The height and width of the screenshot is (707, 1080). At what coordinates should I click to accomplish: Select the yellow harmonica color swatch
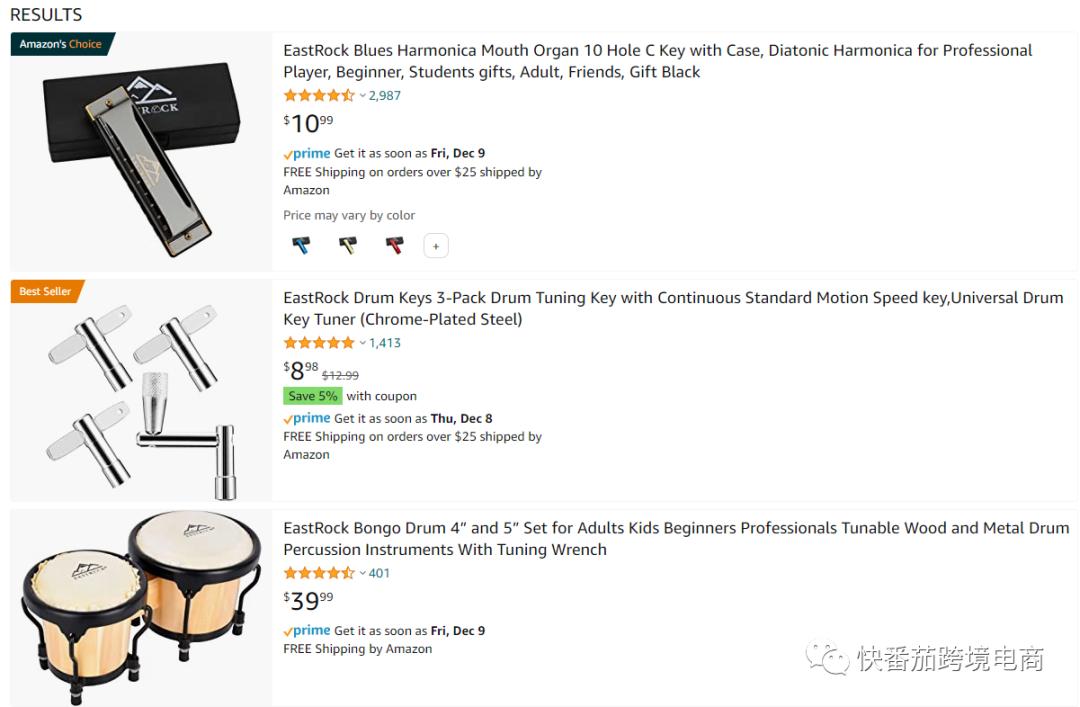(x=348, y=245)
